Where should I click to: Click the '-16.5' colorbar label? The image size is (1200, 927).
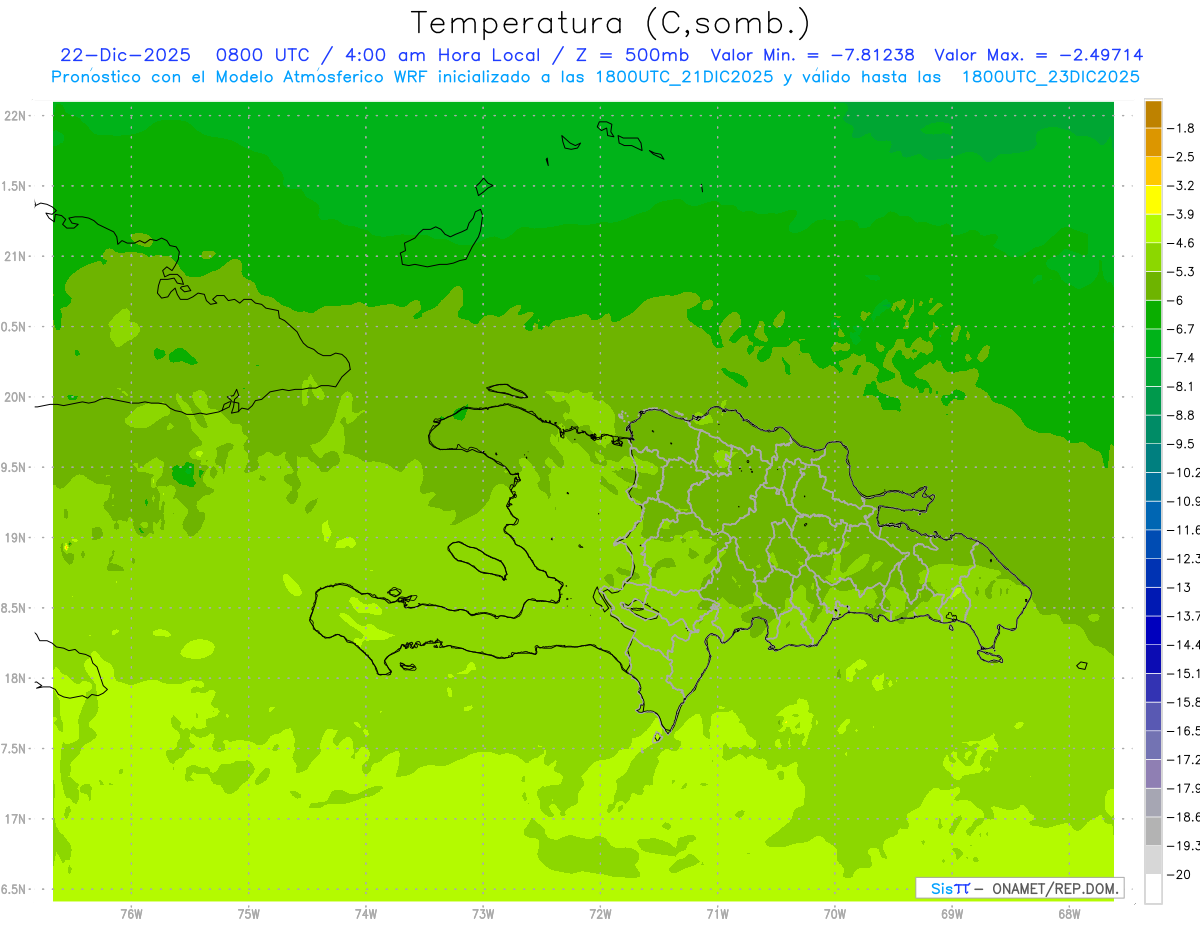(1183, 731)
